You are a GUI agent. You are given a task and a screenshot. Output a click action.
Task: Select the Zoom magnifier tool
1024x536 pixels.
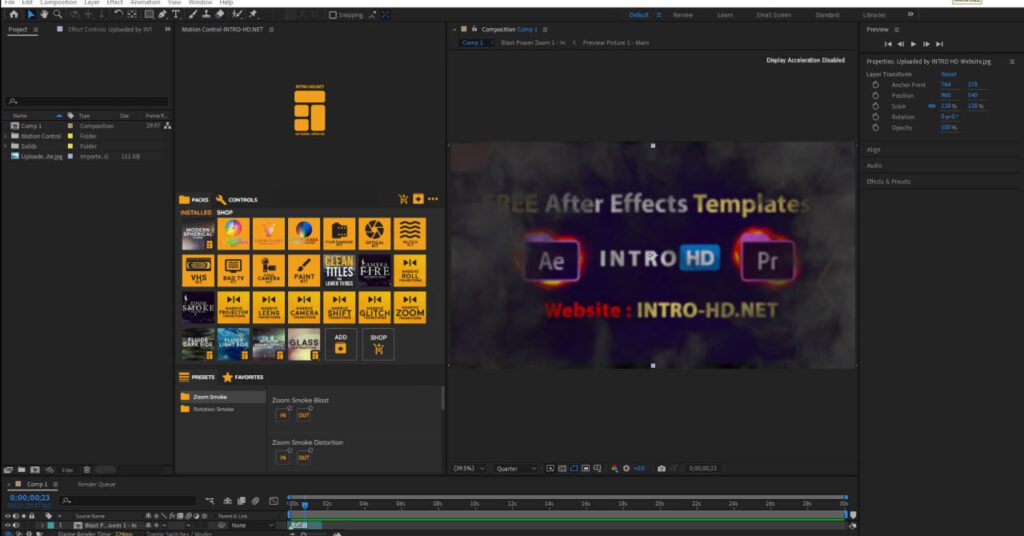[x=57, y=14]
